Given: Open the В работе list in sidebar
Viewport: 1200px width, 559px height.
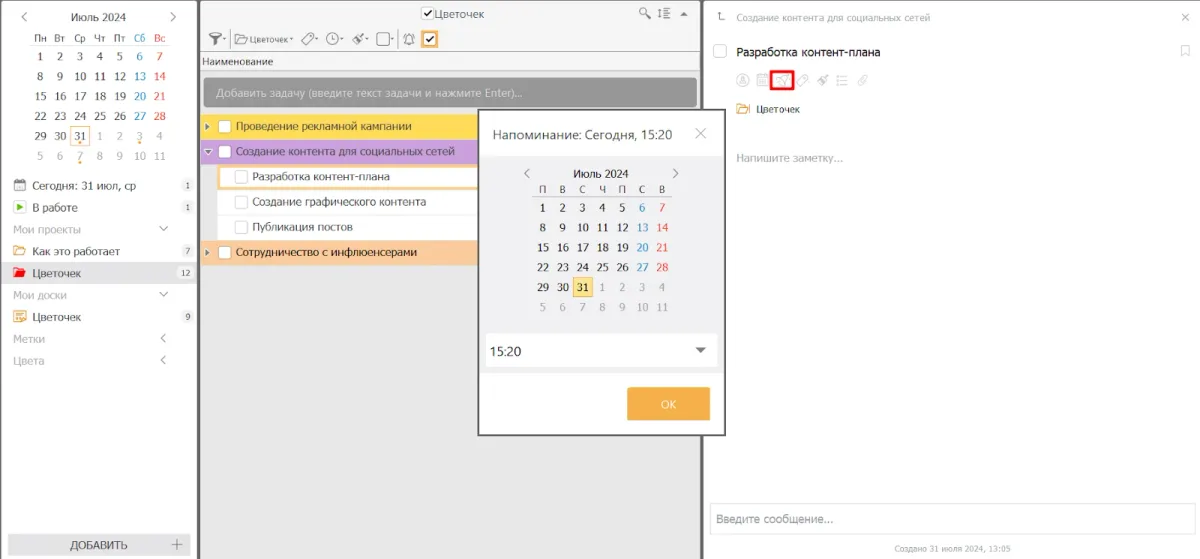Looking at the screenshot, I should tap(55, 207).
